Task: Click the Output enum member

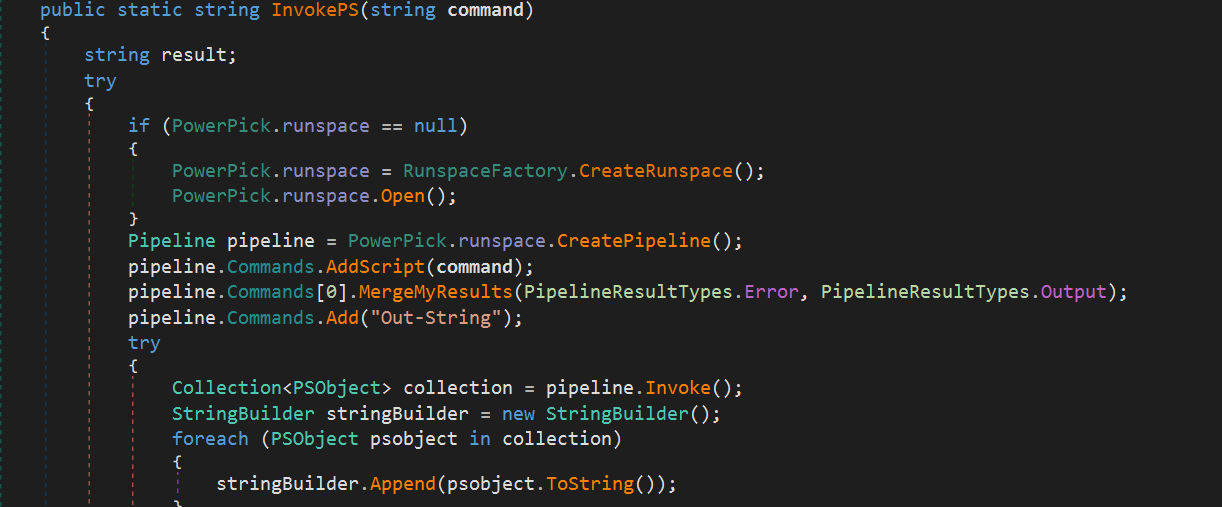Action: [1074, 292]
